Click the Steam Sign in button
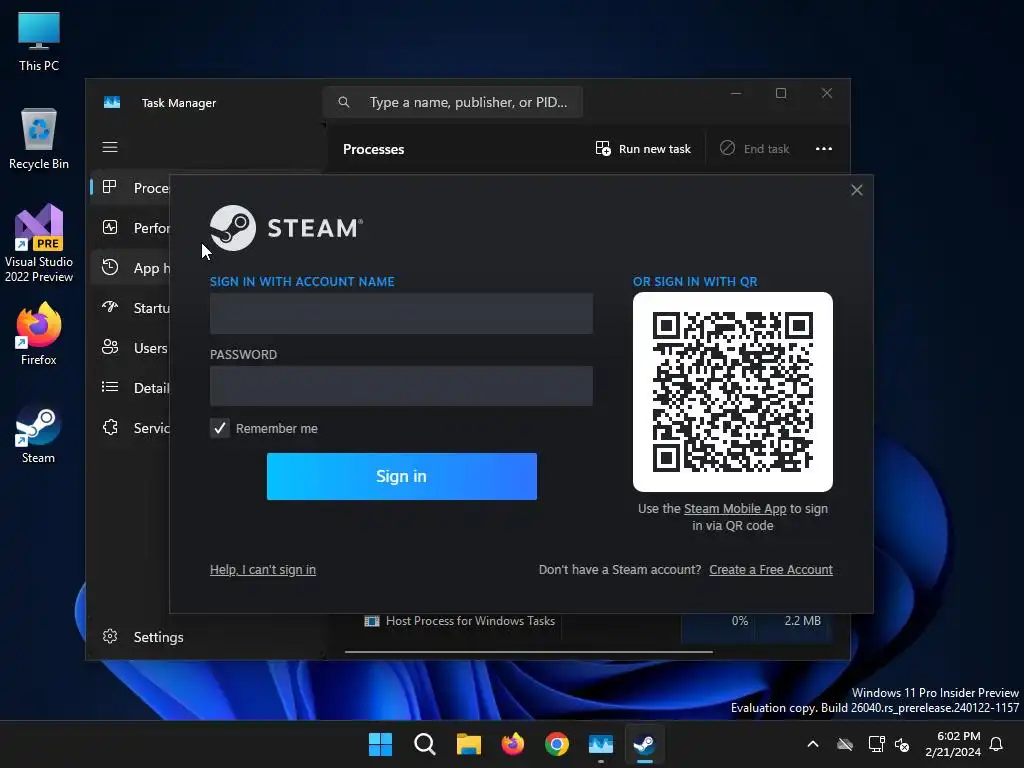 tap(402, 476)
